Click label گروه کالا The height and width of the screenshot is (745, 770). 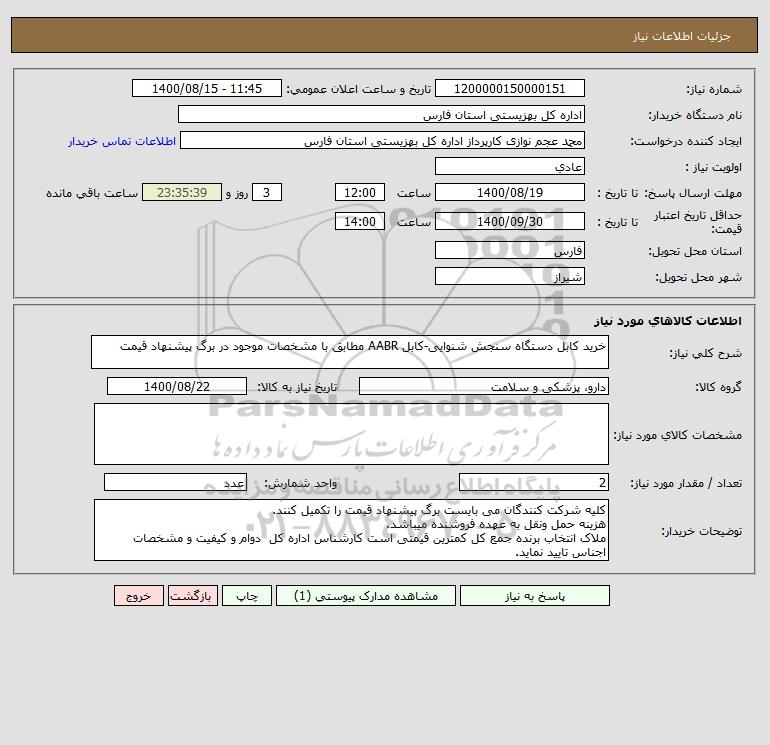(x=718, y=387)
